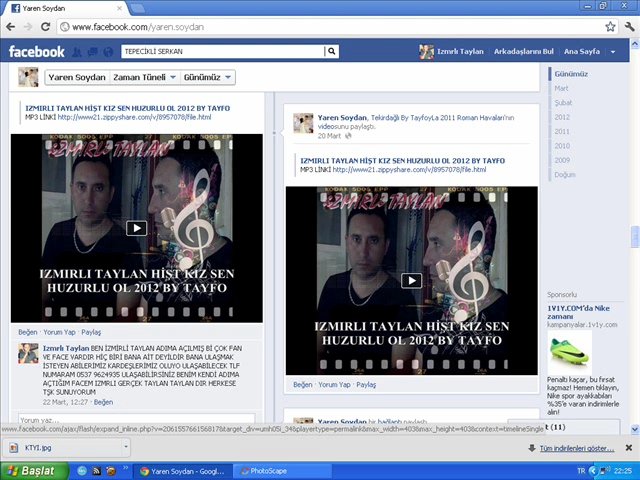This screenshot has width=640, height=480.
Task: Click Paylaş under the left video
Action: pos(91,332)
